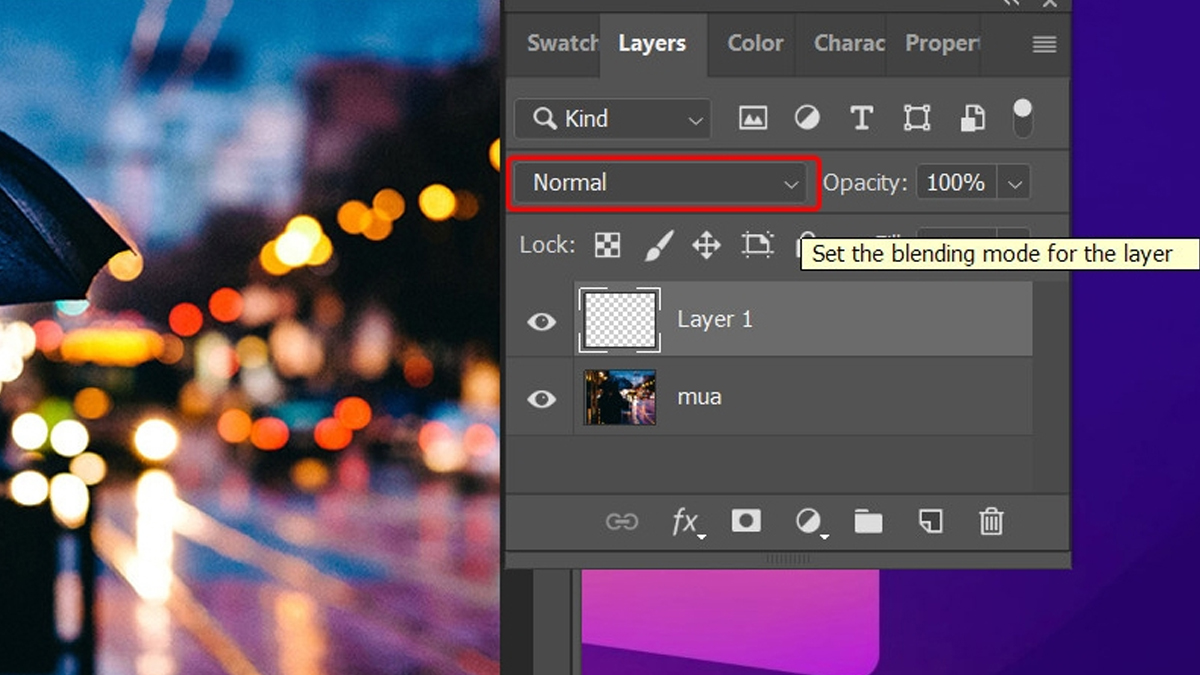1200x675 pixels.
Task: Lock transparent pixels checkerboard icon
Action: (607, 245)
